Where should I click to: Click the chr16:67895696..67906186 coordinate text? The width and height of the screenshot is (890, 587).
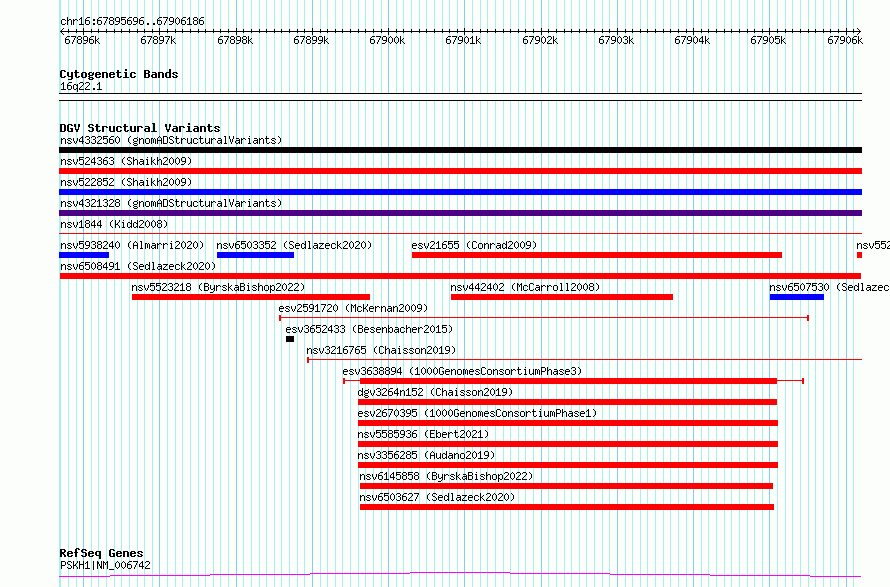[132, 22]
